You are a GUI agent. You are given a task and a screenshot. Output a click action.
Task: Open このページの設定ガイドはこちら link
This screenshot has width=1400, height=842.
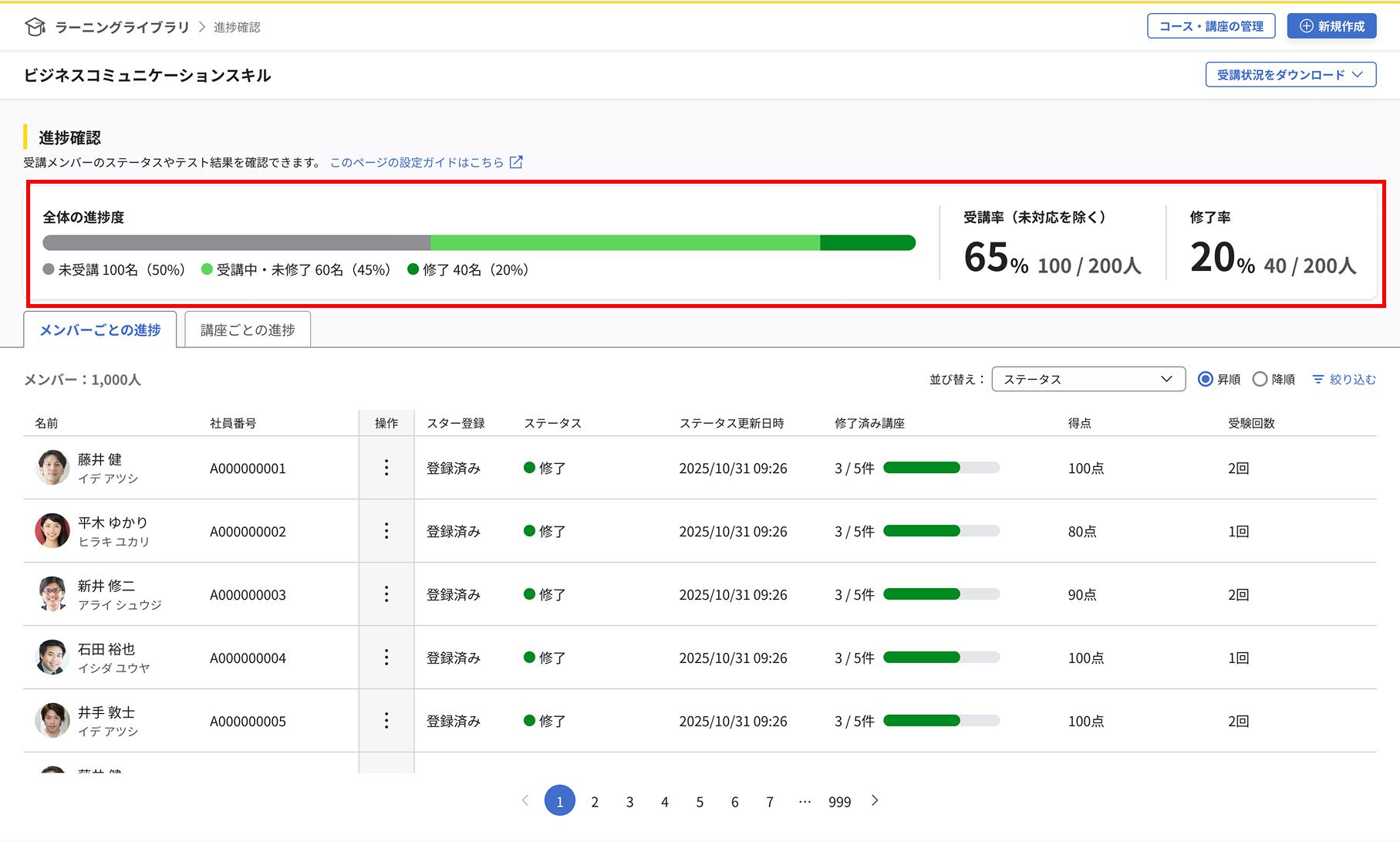tap(417, 162)
